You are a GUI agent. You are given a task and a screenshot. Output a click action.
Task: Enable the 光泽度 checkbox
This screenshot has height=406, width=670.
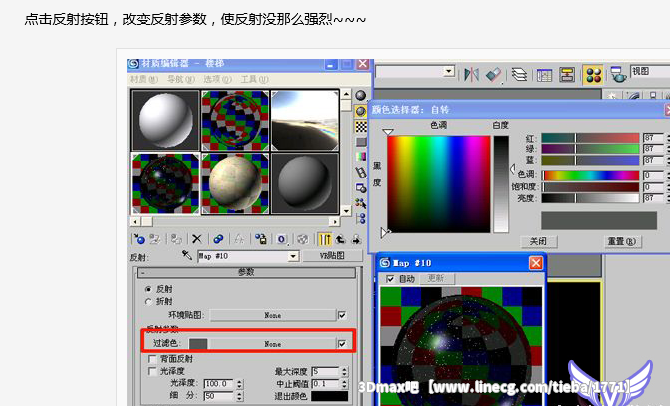coord(152,371)
